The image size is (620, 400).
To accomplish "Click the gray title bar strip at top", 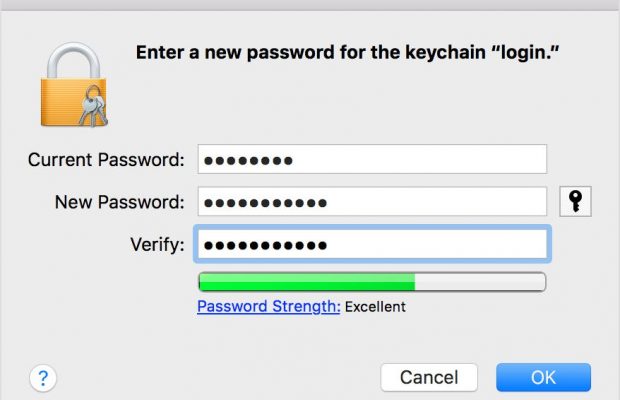I will click(310, 5).
